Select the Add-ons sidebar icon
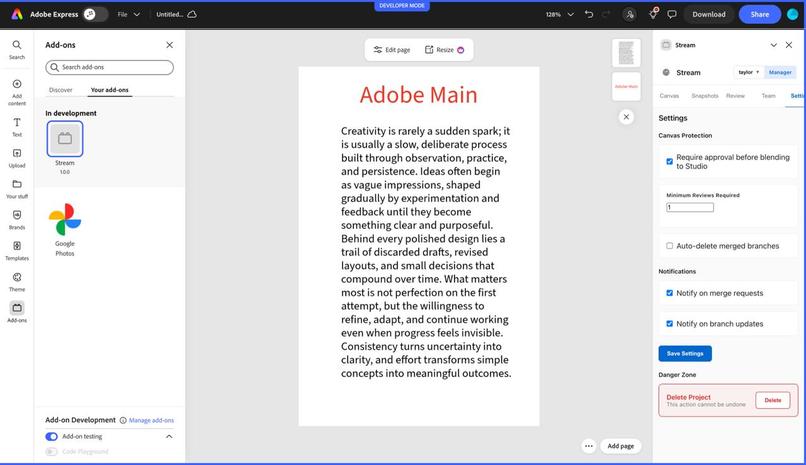The width and height of the screenshot is (806, 465). pos(17,312)
